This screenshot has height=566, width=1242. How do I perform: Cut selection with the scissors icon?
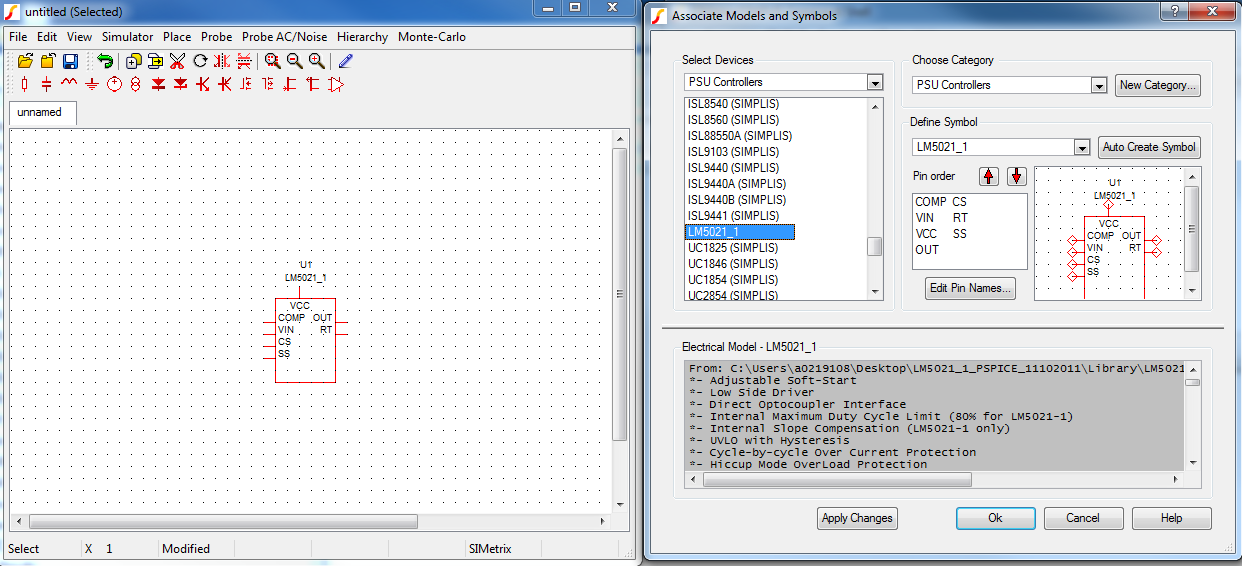tap(178, 61)
